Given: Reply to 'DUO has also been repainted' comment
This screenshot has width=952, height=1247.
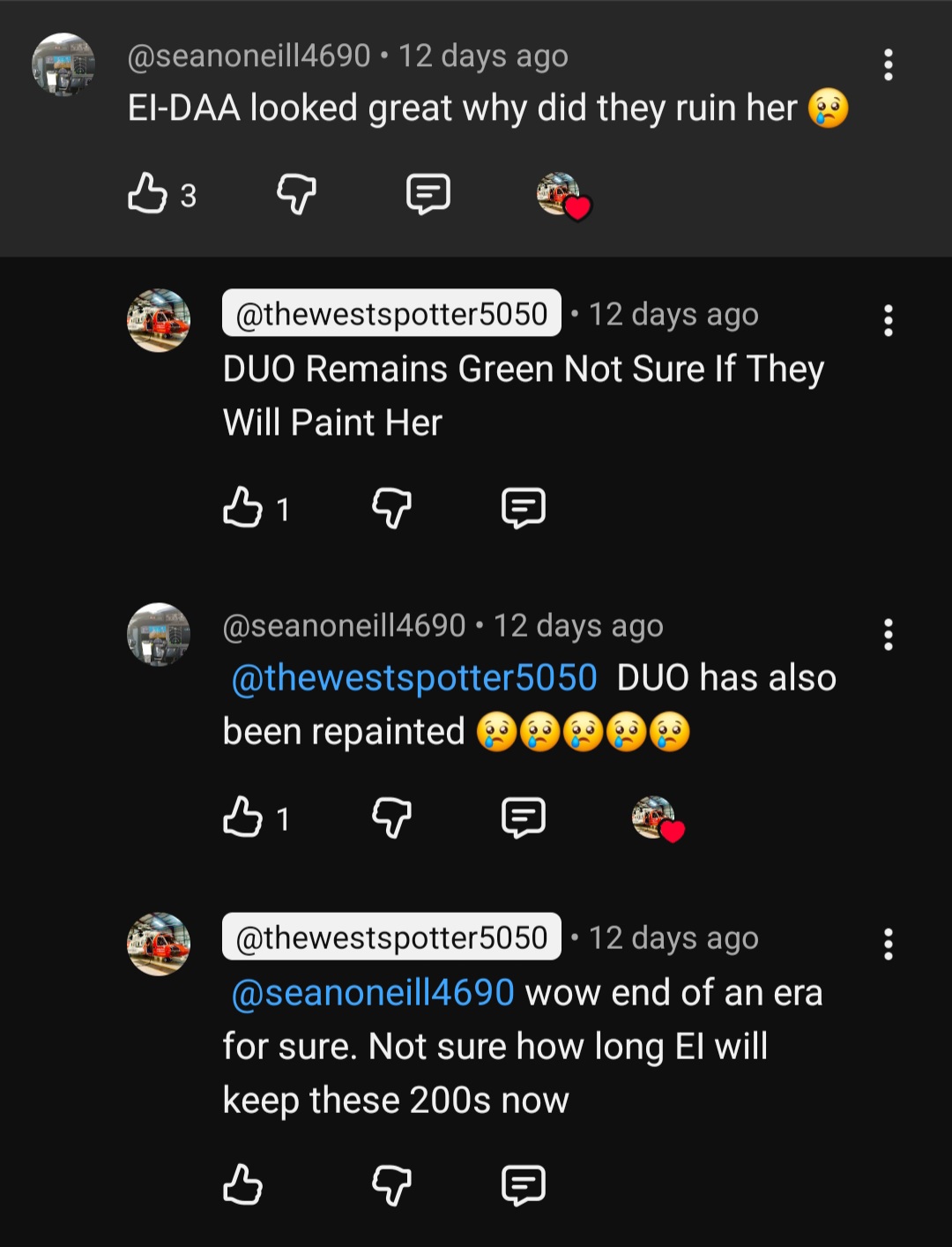Looking at the screenshot, I should click(524, 818).
